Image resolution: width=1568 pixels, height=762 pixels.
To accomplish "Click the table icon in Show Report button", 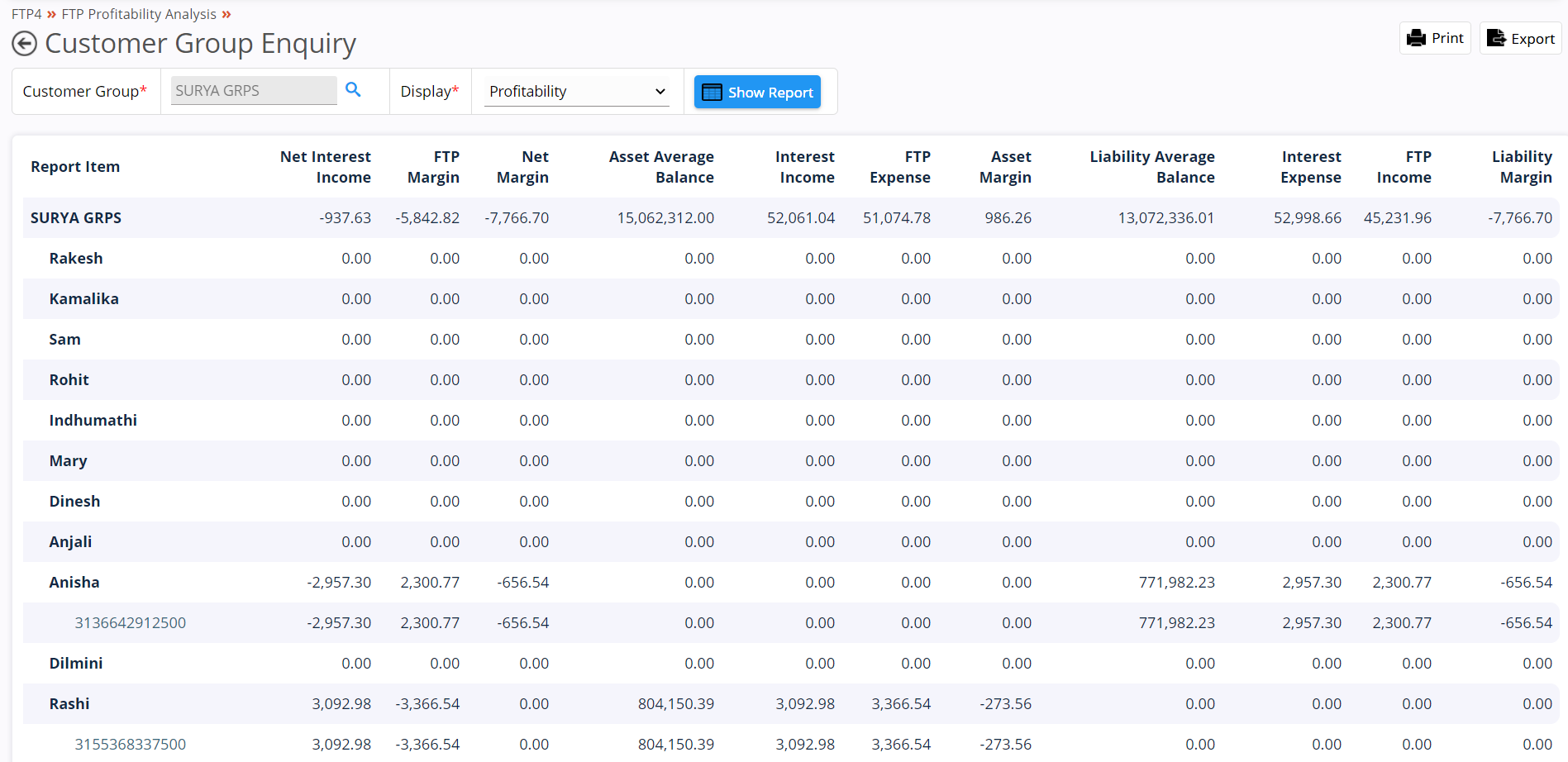I will (712, 93).
